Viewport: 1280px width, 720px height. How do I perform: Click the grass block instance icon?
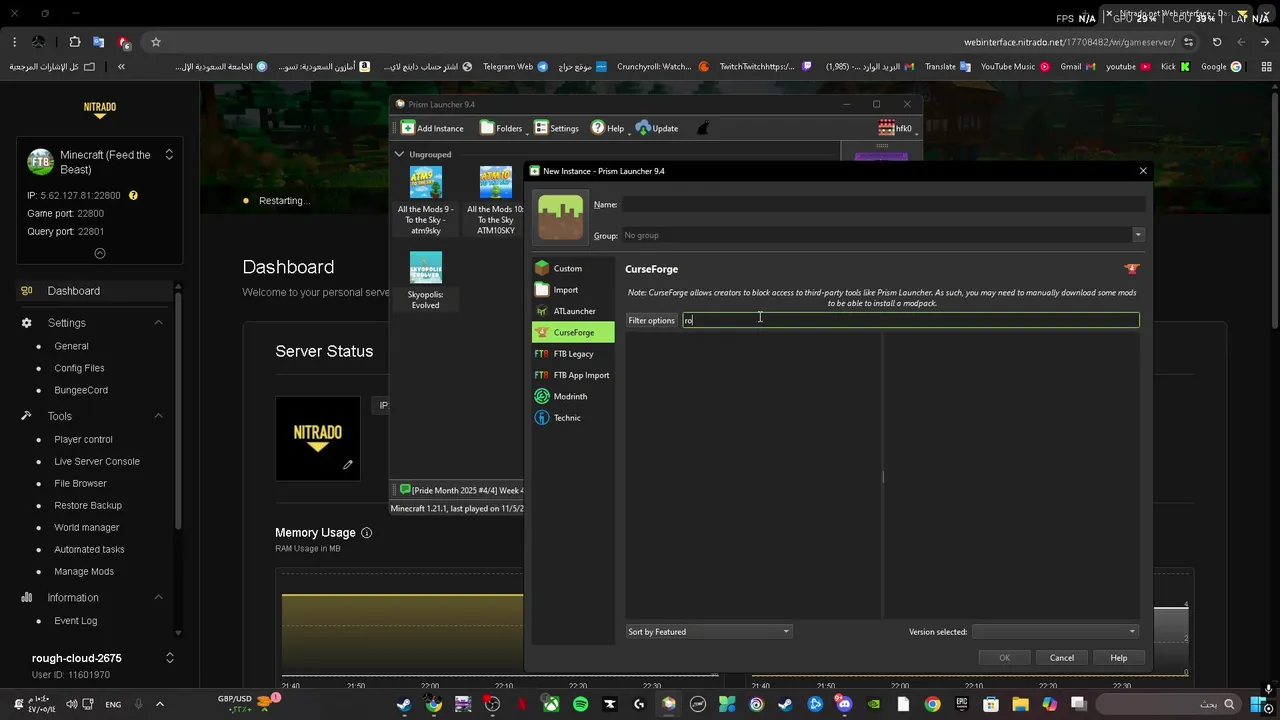click(x=560, y=218)
